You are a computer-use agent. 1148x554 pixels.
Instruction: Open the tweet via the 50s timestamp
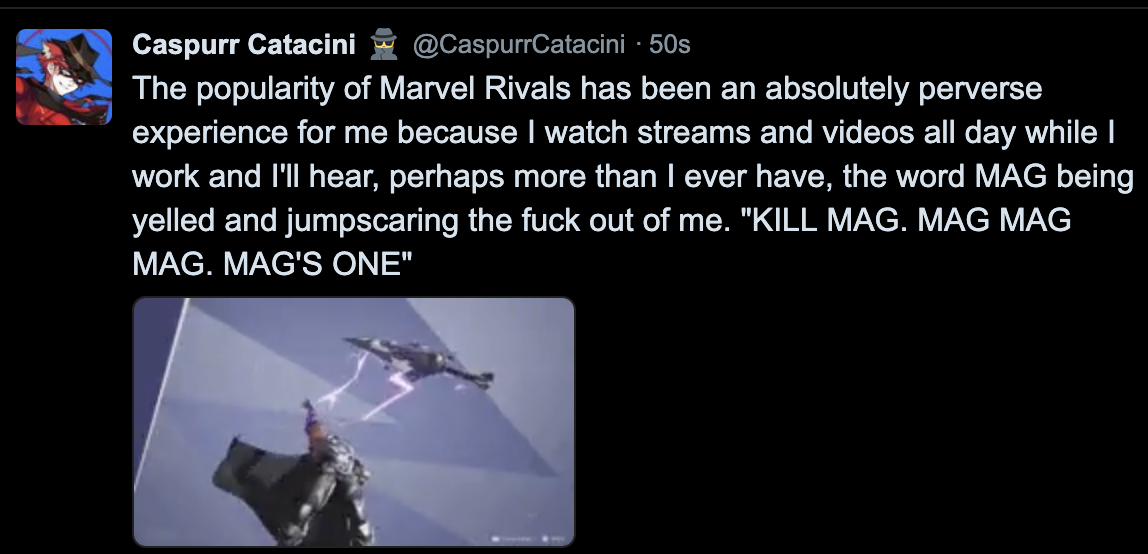pyautogui.click(x=670, y=44)
